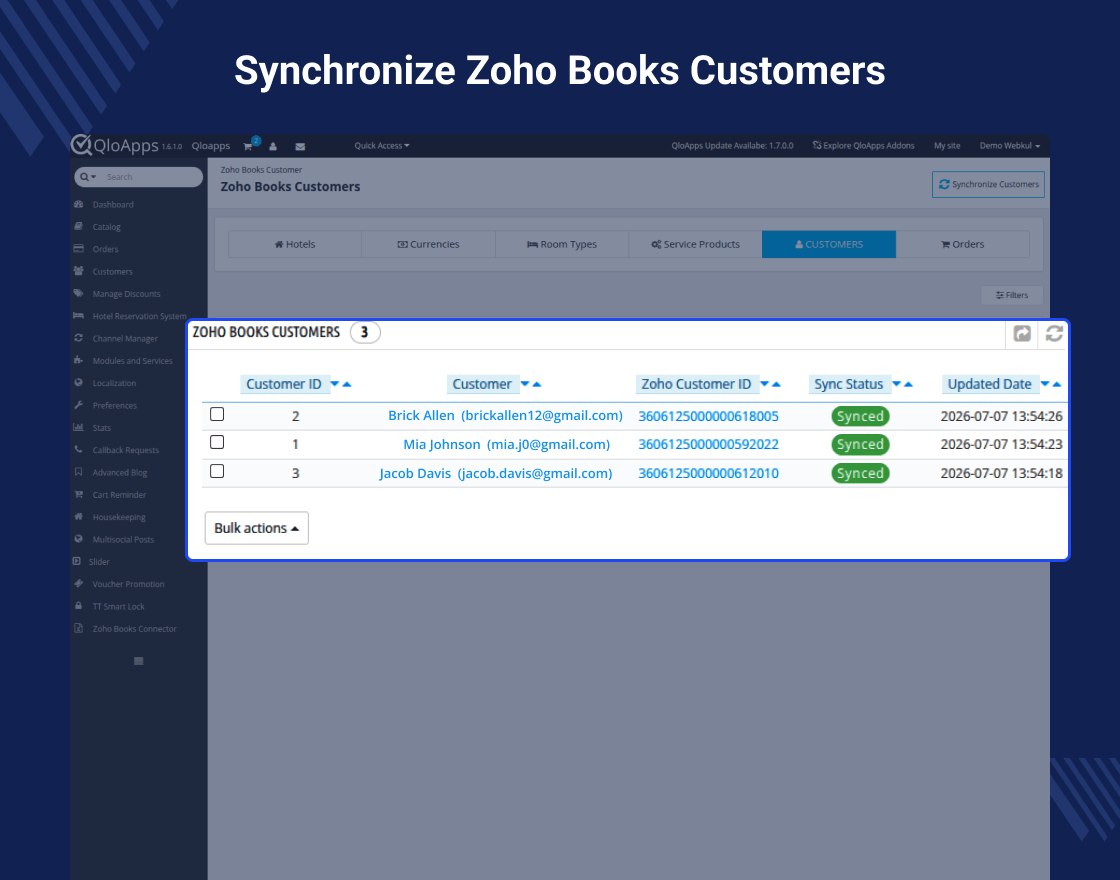Select checkbox for Jacob Davis row

[217, 471]
